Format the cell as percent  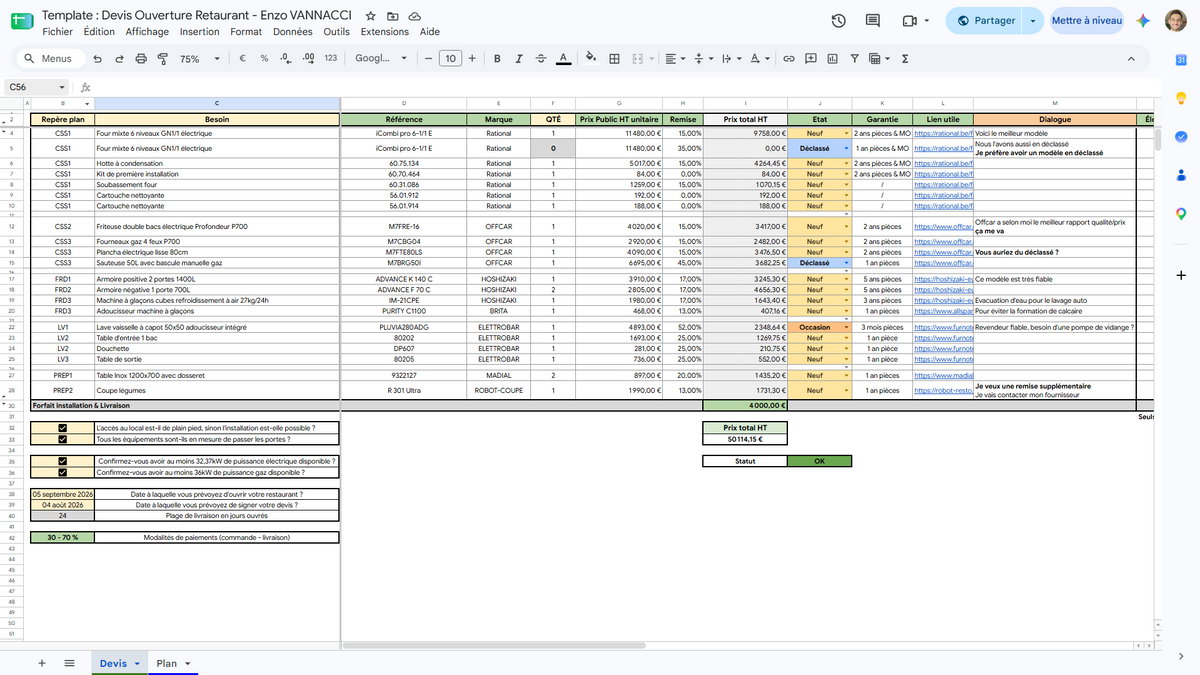[264, 59]
